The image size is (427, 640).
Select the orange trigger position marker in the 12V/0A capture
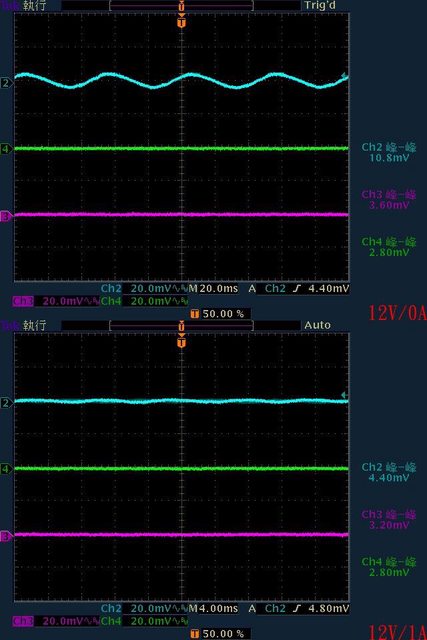[x=182, y=21]
